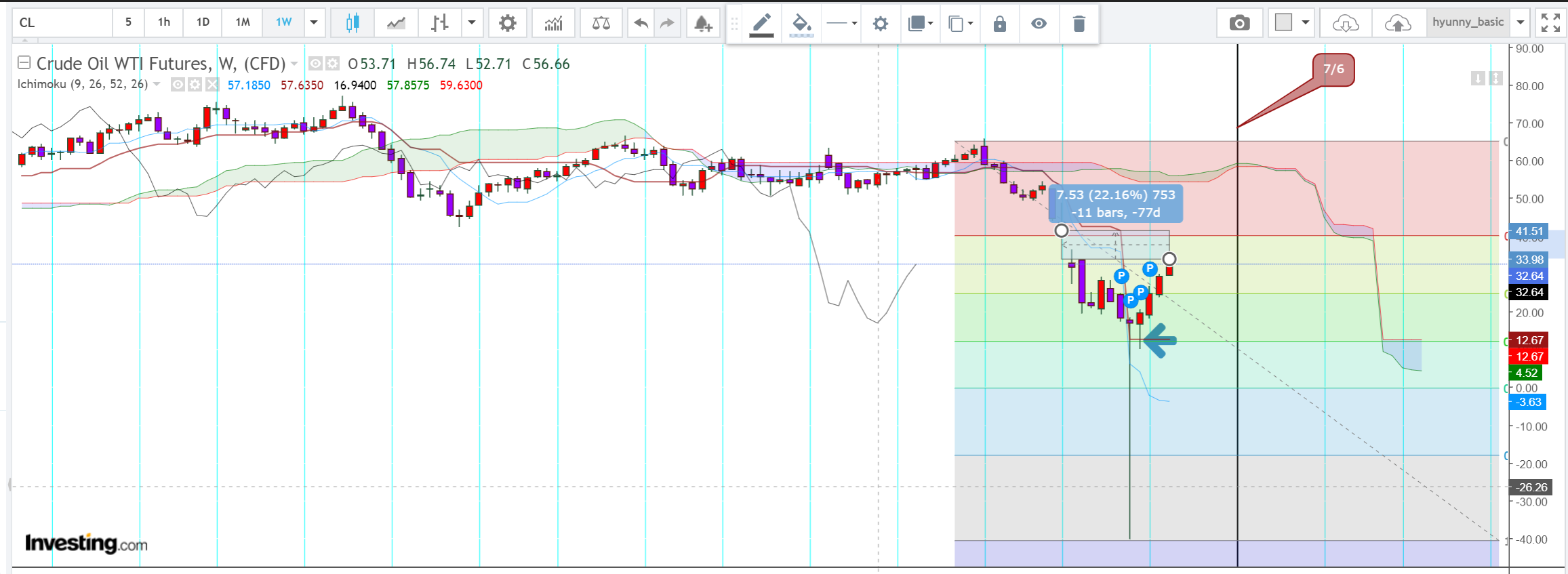
Task: Select the 1h interval
Action: (164, 22)
